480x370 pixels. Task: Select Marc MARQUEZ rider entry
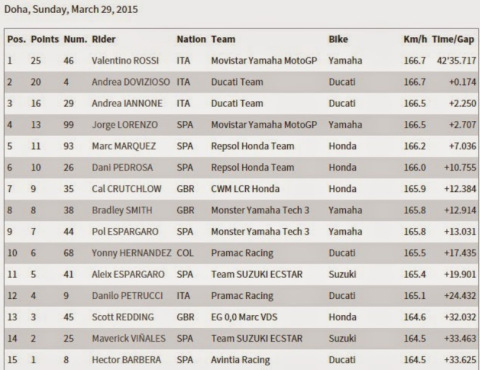pos(124,146)
